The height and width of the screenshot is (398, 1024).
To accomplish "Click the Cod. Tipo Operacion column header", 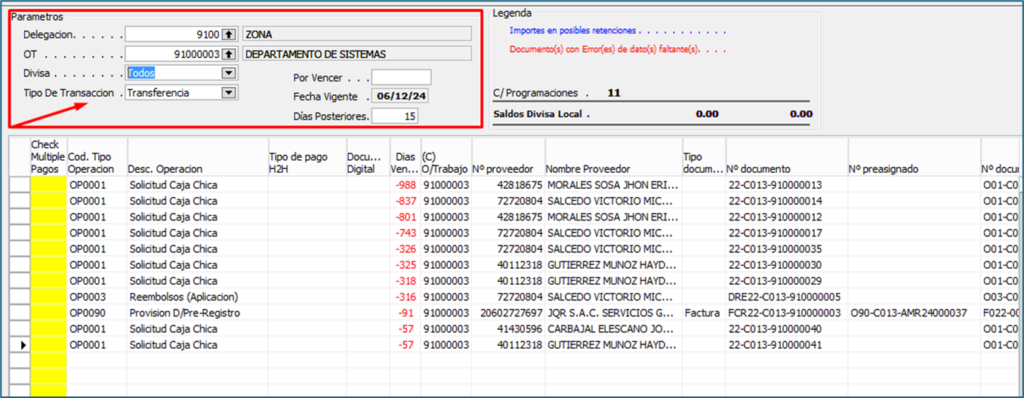I will (97, 157).
